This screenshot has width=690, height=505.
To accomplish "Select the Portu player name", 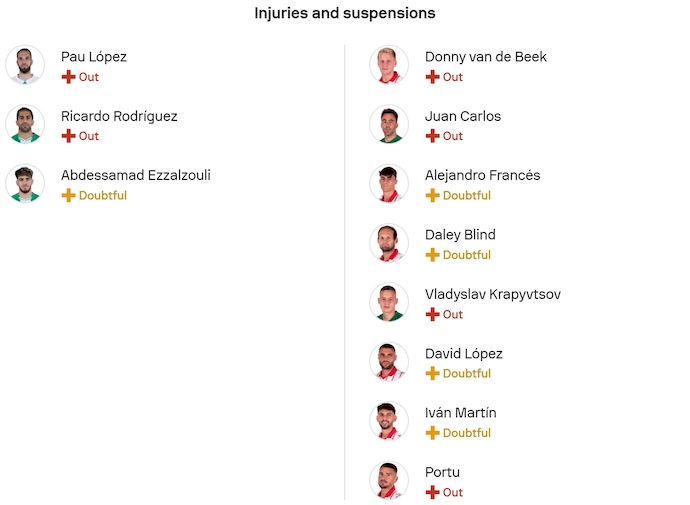I will [x=442, y=472].
